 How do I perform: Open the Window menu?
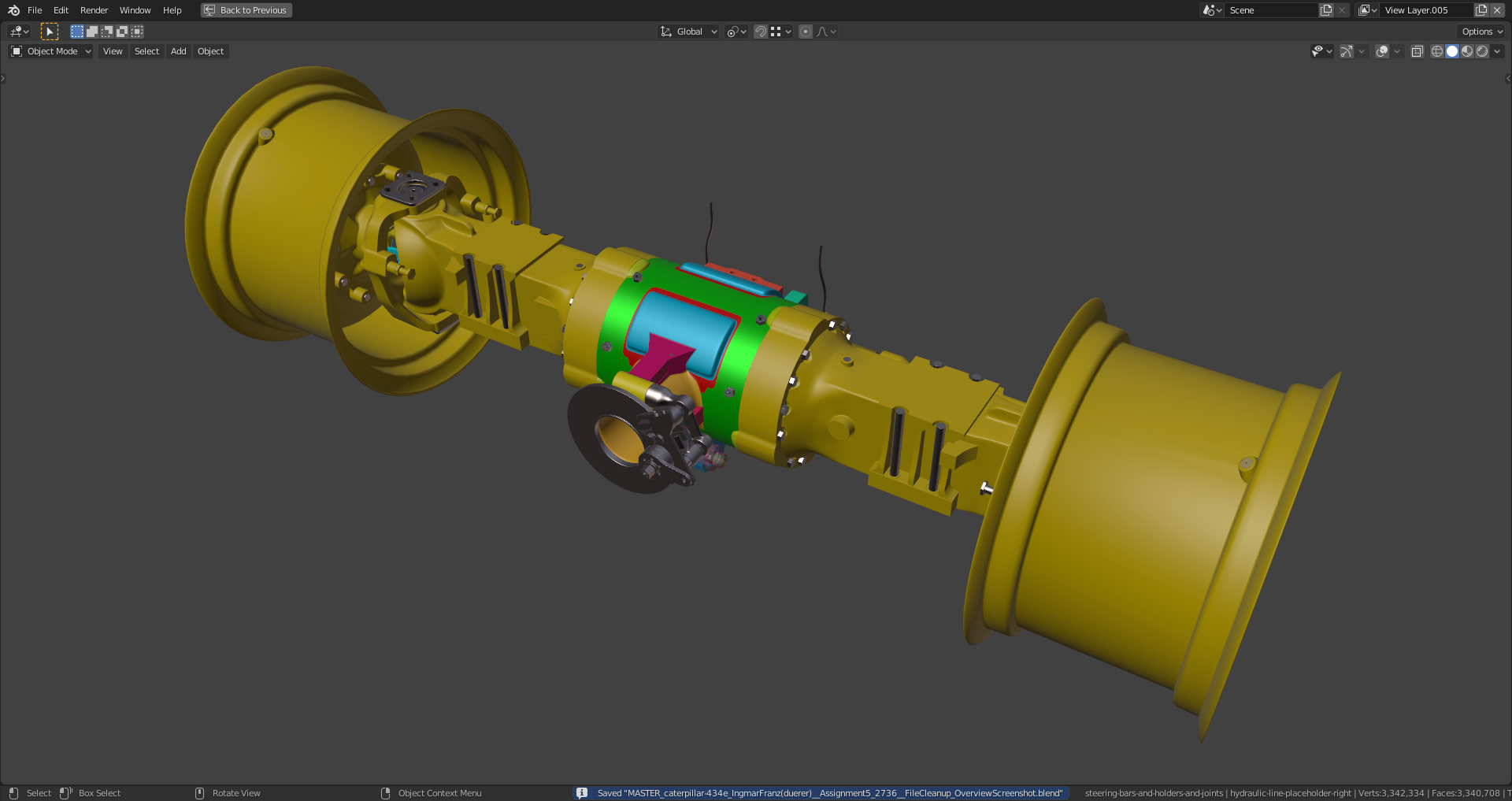(x=135, y=10)
